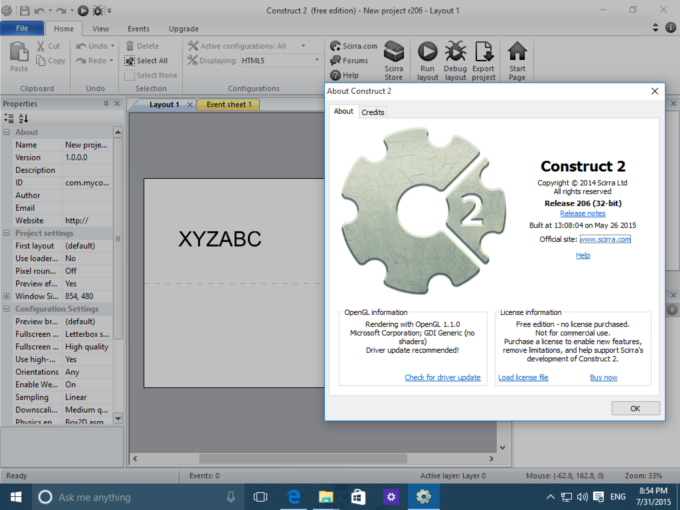Screen dimensions: 680x510
Task: Switch to the Events ribbon tab
Action: [138, 29]
